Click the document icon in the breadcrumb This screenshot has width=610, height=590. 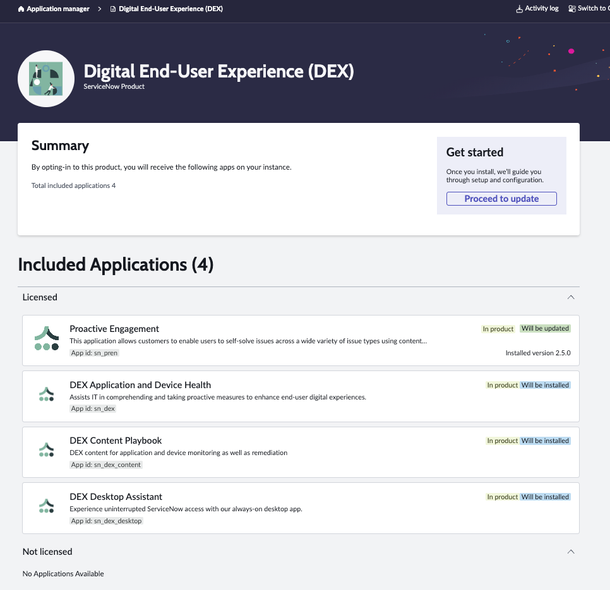coord(113,8)
